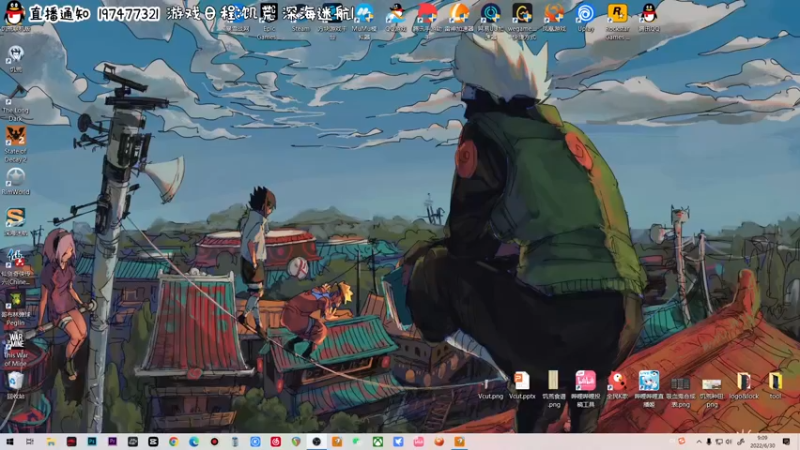Open the red record-dot taskbar app

(x=214, y=442)
